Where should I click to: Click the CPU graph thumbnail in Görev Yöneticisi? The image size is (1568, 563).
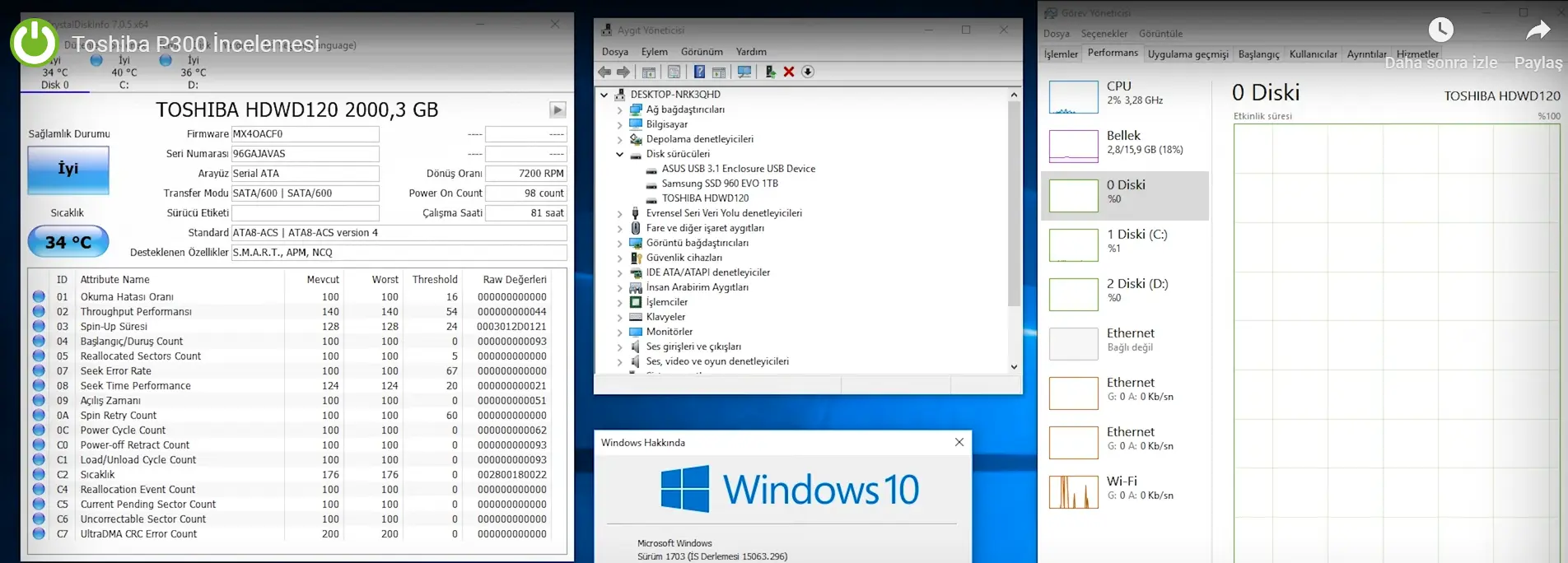[1073, 97]
